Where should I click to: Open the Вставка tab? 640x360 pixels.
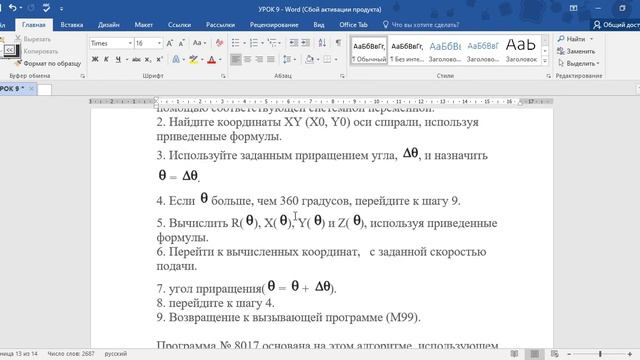tap(72, 25)
